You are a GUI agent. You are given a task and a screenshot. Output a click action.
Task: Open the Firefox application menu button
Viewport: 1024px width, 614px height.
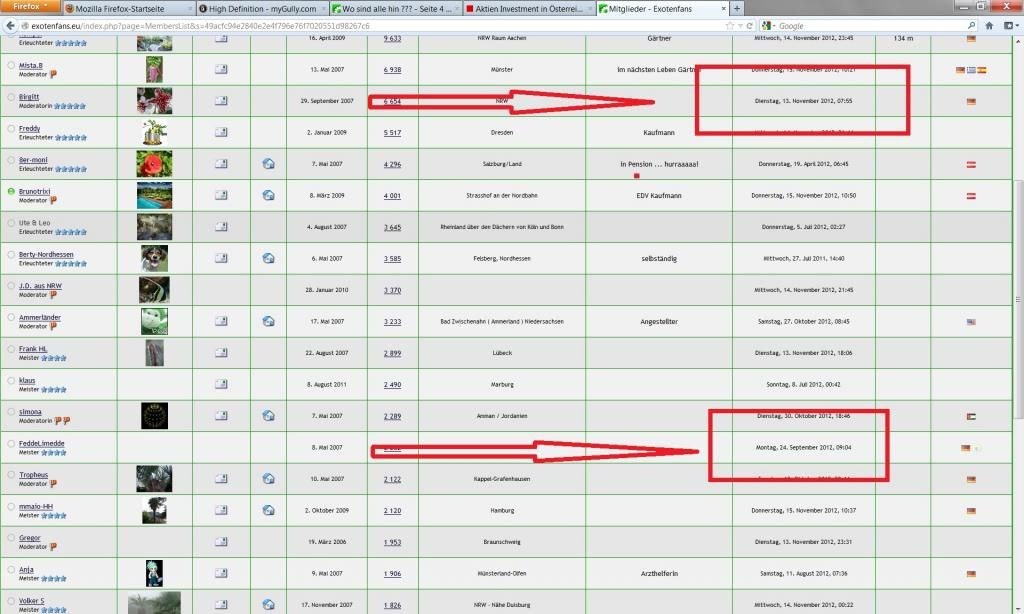[x=28, y=7]
